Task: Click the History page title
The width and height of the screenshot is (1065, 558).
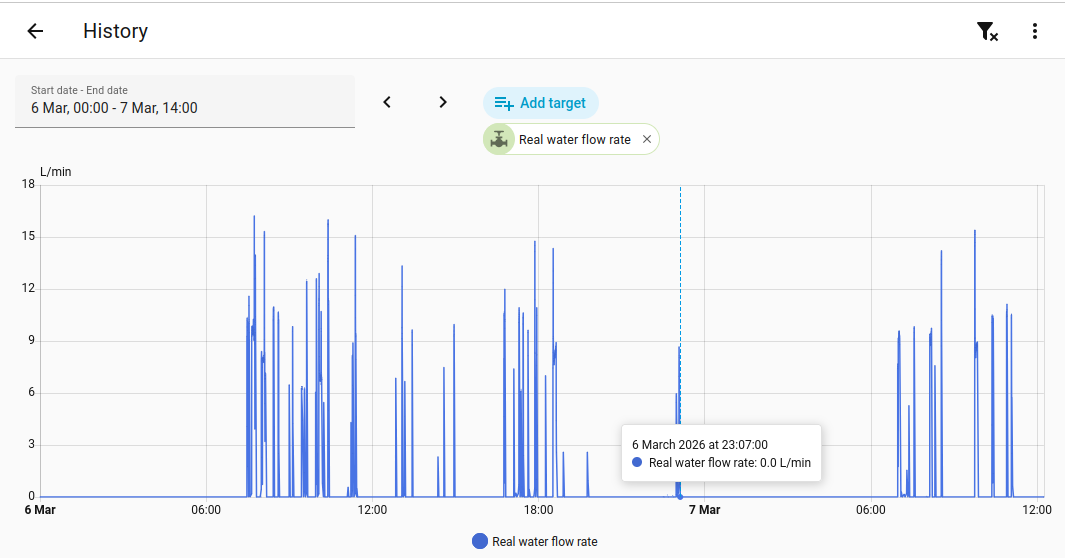Action: point(115,31)
